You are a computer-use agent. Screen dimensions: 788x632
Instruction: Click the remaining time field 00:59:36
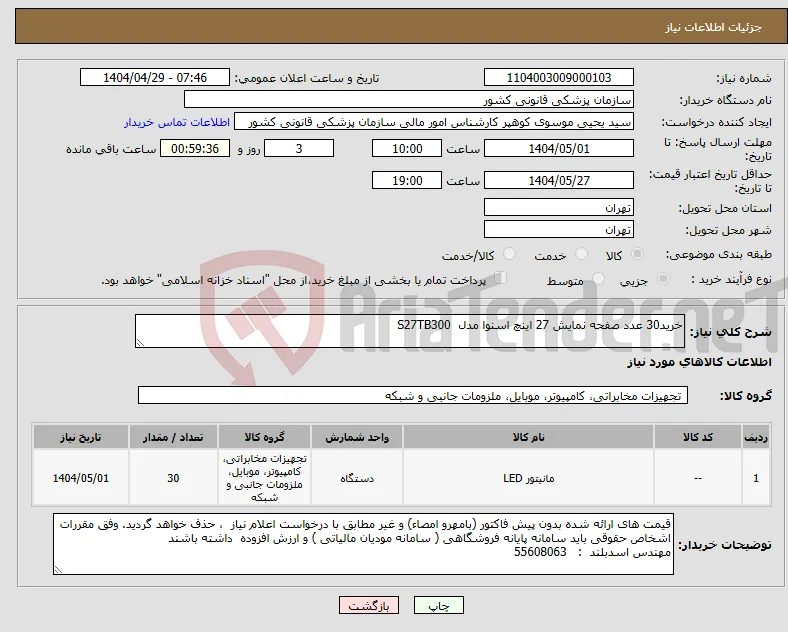[x=195, y=149]
